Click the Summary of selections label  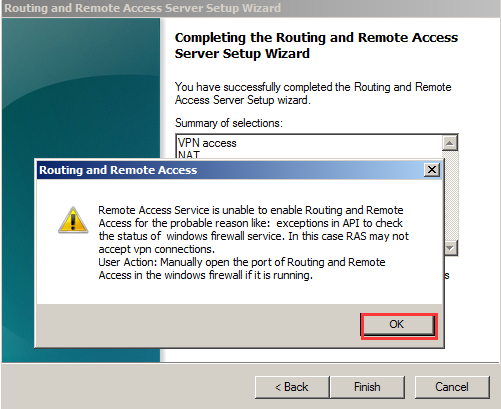(x=229, y=123)
